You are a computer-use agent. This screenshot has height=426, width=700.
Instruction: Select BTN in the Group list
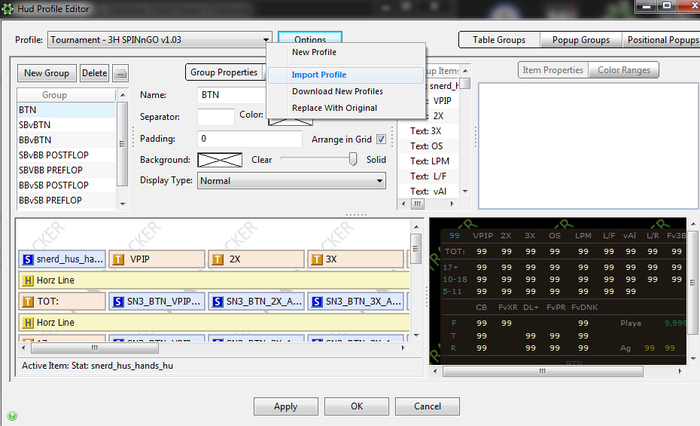point(66,110)
